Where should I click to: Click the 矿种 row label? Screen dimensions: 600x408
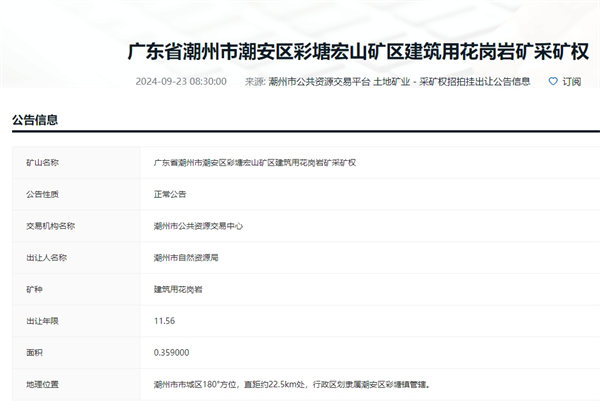click(33, 288)
